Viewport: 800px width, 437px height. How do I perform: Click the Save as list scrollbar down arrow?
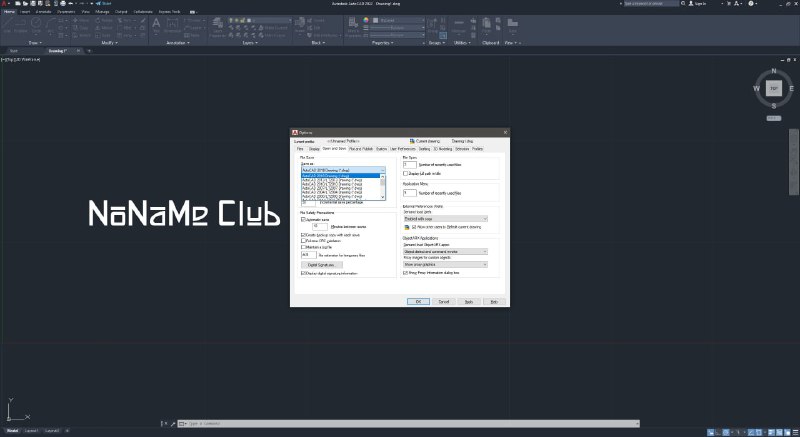[x=383, y=197]
